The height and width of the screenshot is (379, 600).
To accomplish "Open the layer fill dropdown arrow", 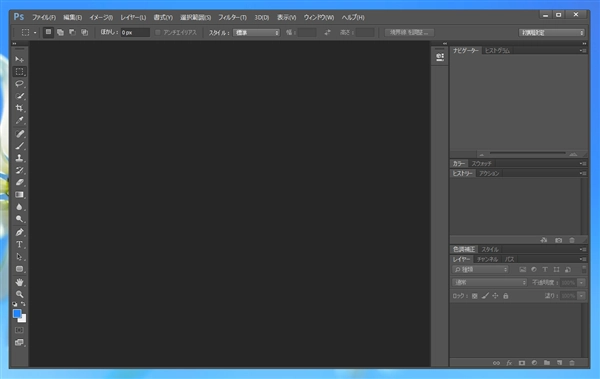I will click(x=581, y=296).
